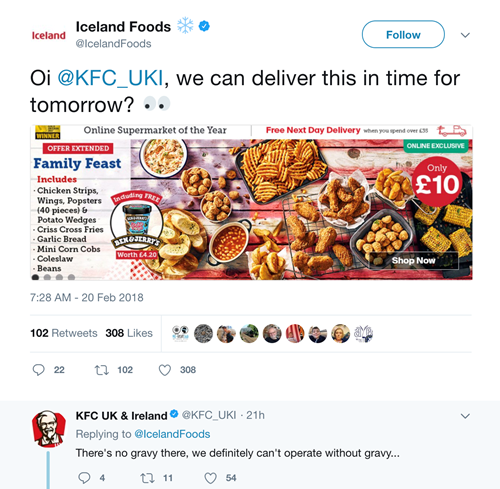View the 102 Retweets list
Viewport: 500px width, 489px height.
[x=64, y=333]
